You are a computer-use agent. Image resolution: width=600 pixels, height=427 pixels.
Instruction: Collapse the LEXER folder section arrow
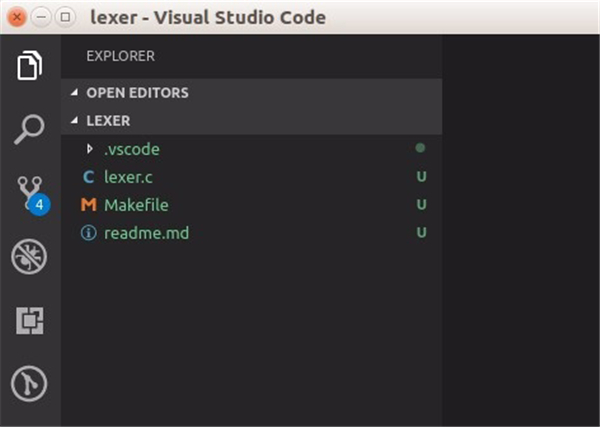coord(75,121)
